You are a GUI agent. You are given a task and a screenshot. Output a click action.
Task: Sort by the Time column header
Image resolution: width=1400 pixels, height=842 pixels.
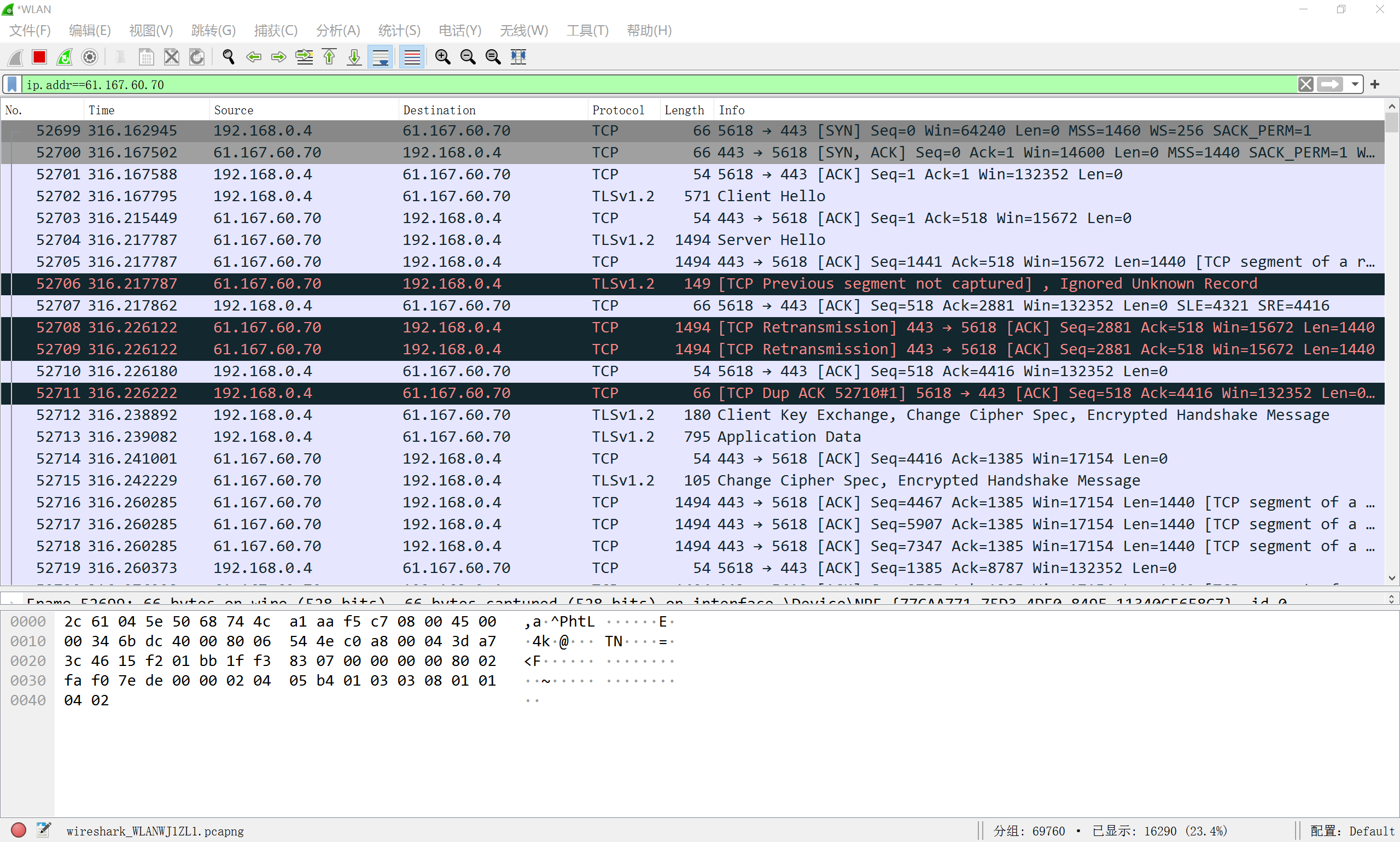pyautogui.click(x=147, y=110)
